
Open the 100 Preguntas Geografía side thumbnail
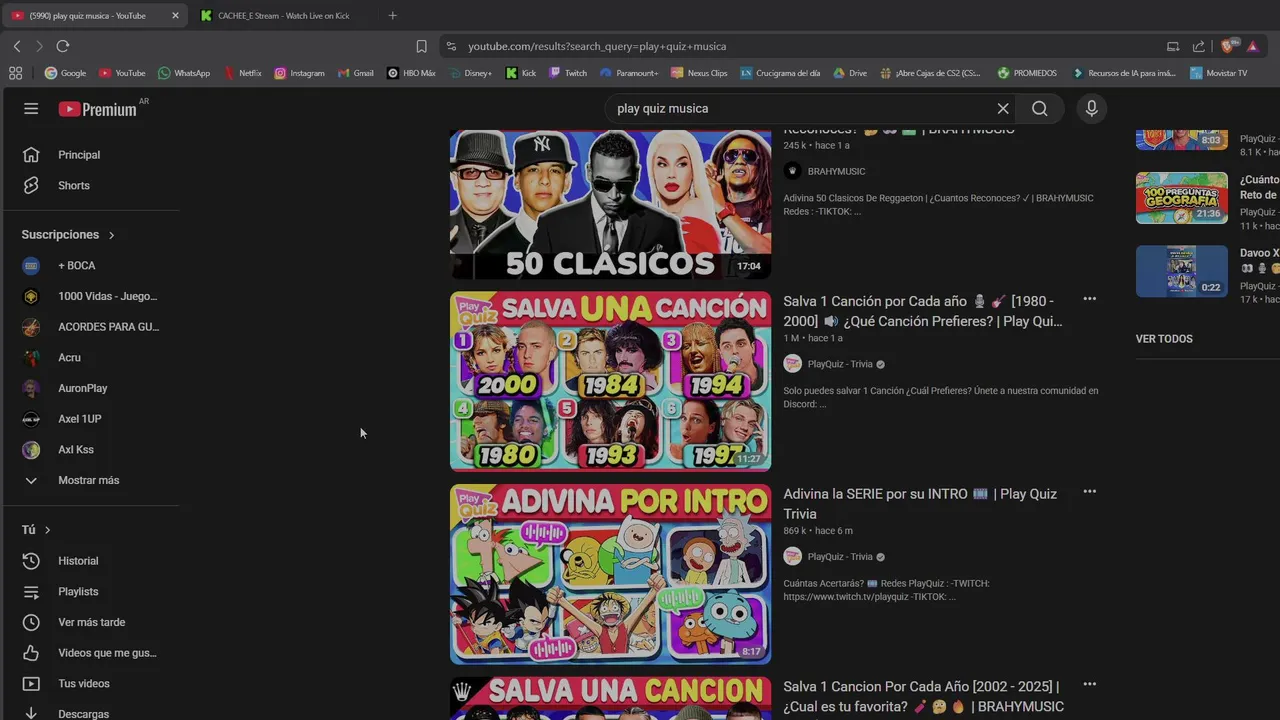pyautogui.click(x=1182, y=198)
